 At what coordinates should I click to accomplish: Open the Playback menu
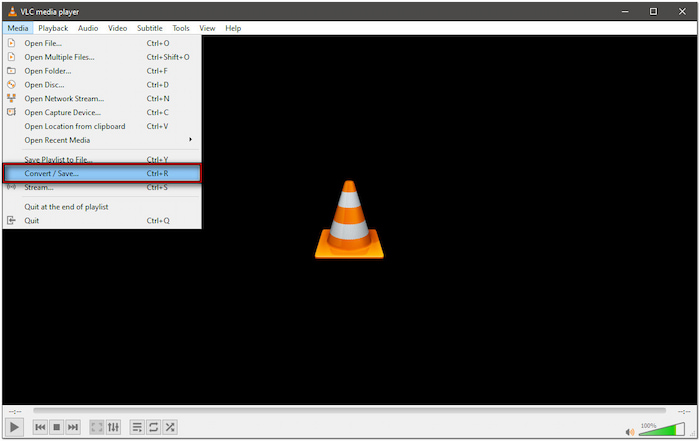click(x=53, y=28)
